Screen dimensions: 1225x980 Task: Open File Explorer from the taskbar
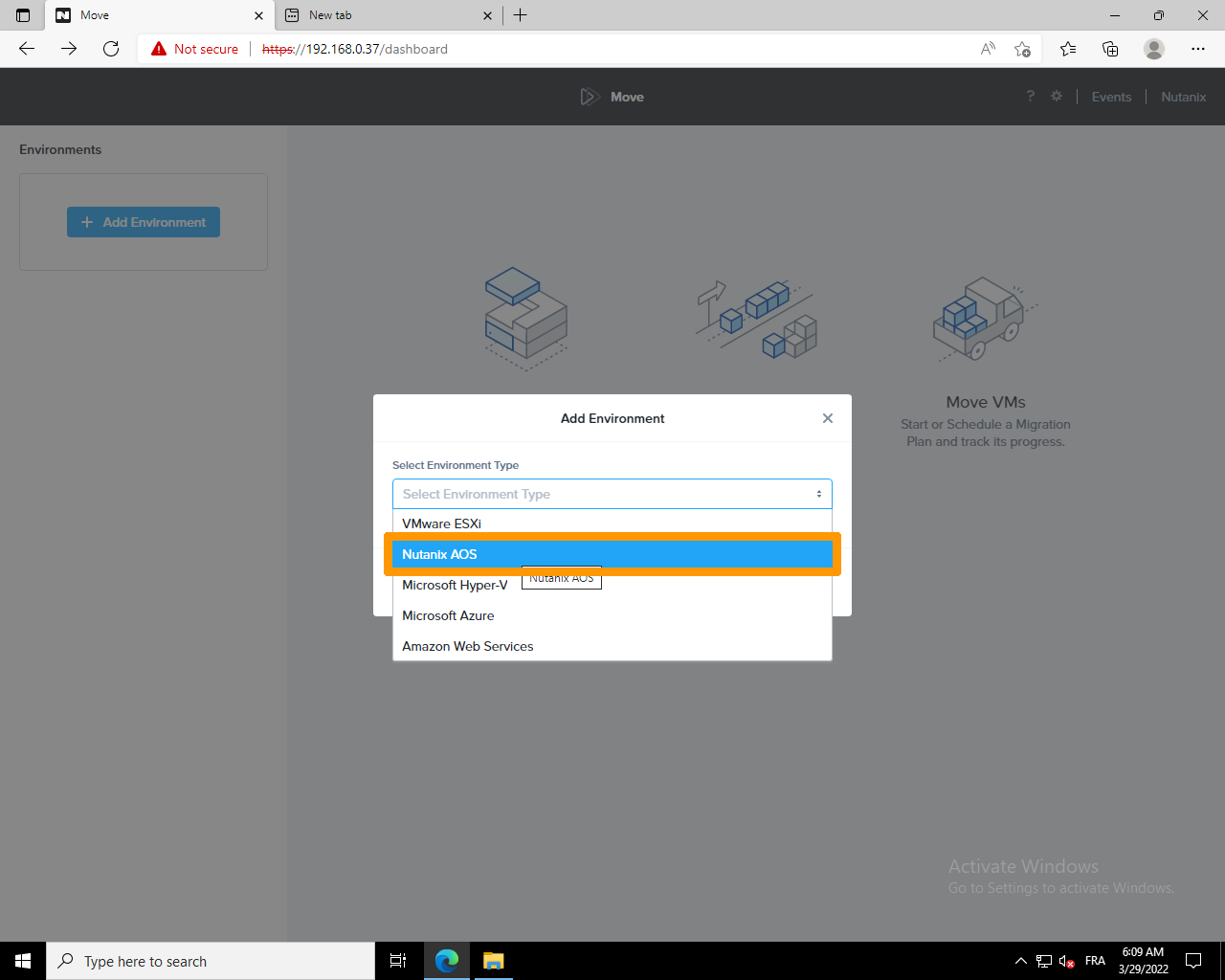click(x=493, y=961)
